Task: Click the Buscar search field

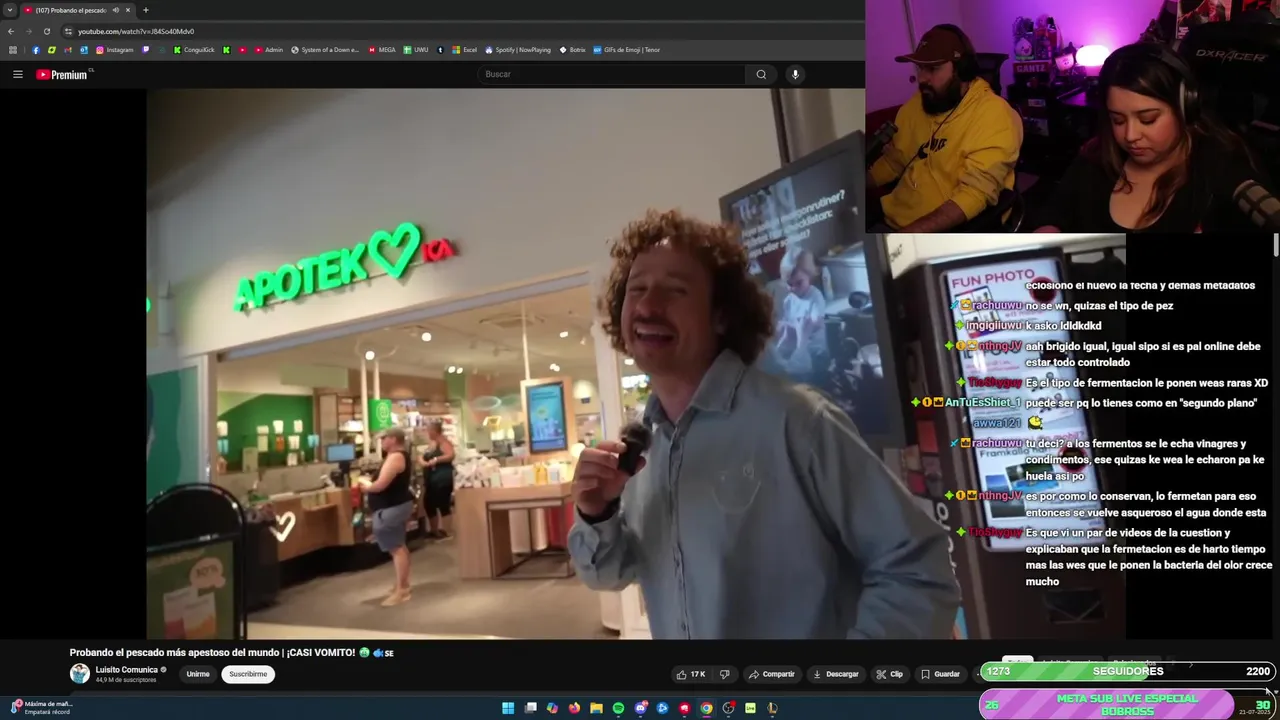Action: 612,74
